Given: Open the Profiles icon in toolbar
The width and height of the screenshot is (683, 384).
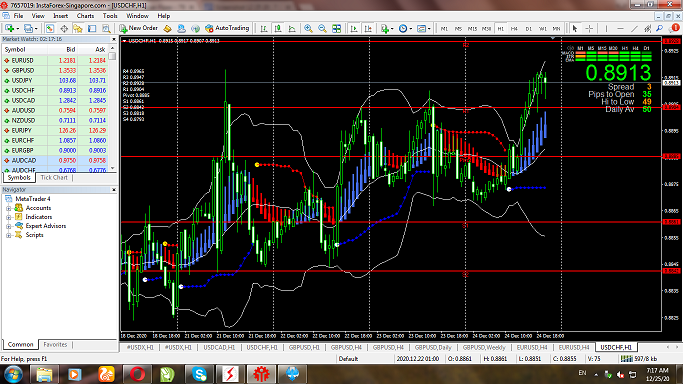Looking at the screenshot, I should pyautogui.click(x=28, y=28).
